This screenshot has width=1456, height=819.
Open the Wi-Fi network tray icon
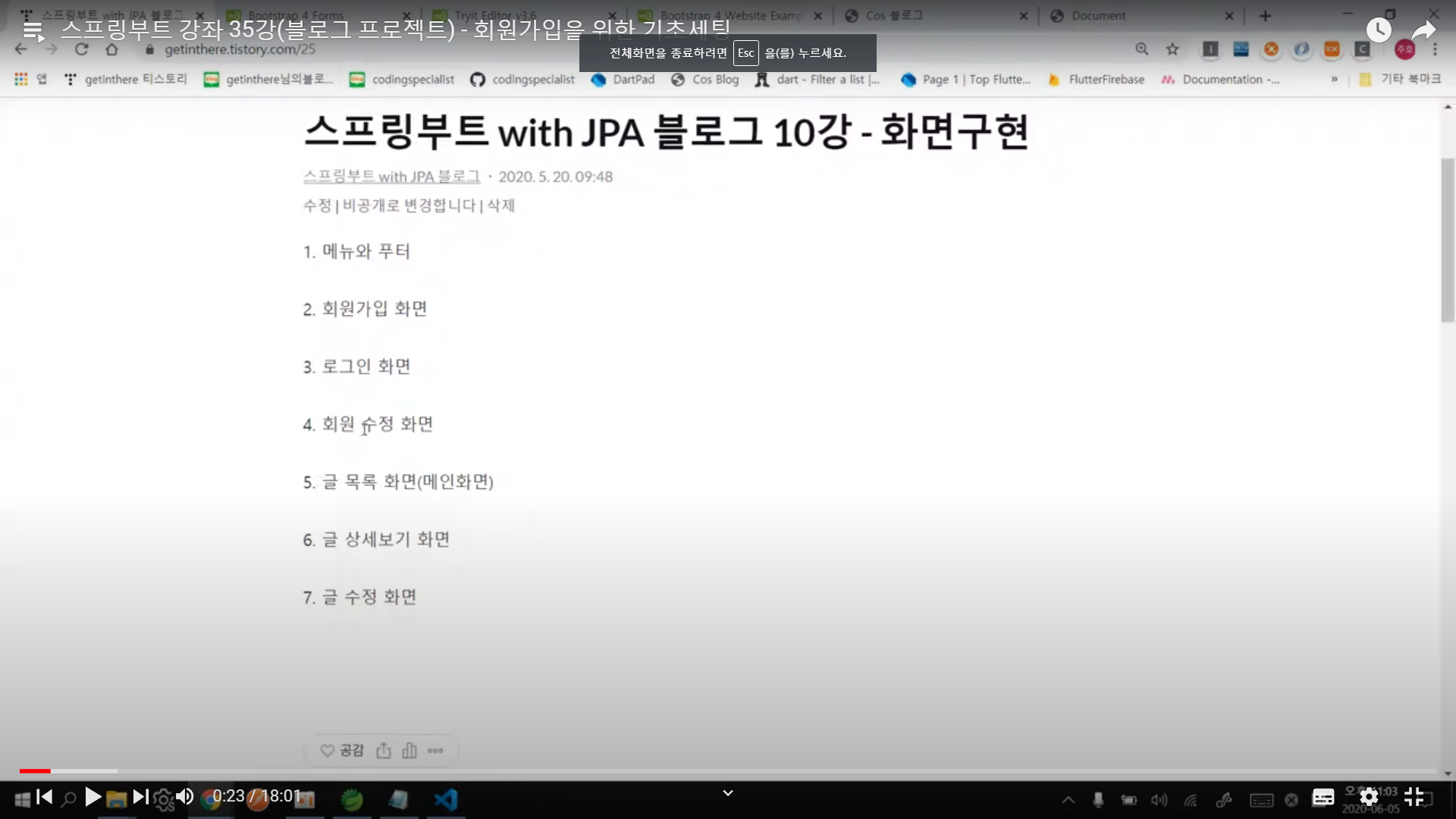tap(1191, 799)
